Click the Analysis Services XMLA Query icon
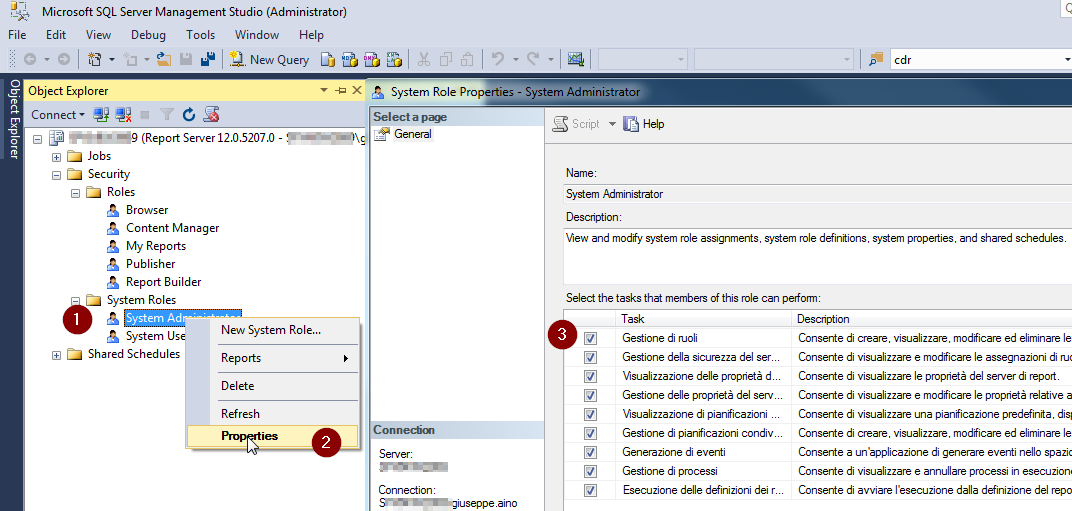The width and height of the screenshot is (1072, 511). (393, 60)
